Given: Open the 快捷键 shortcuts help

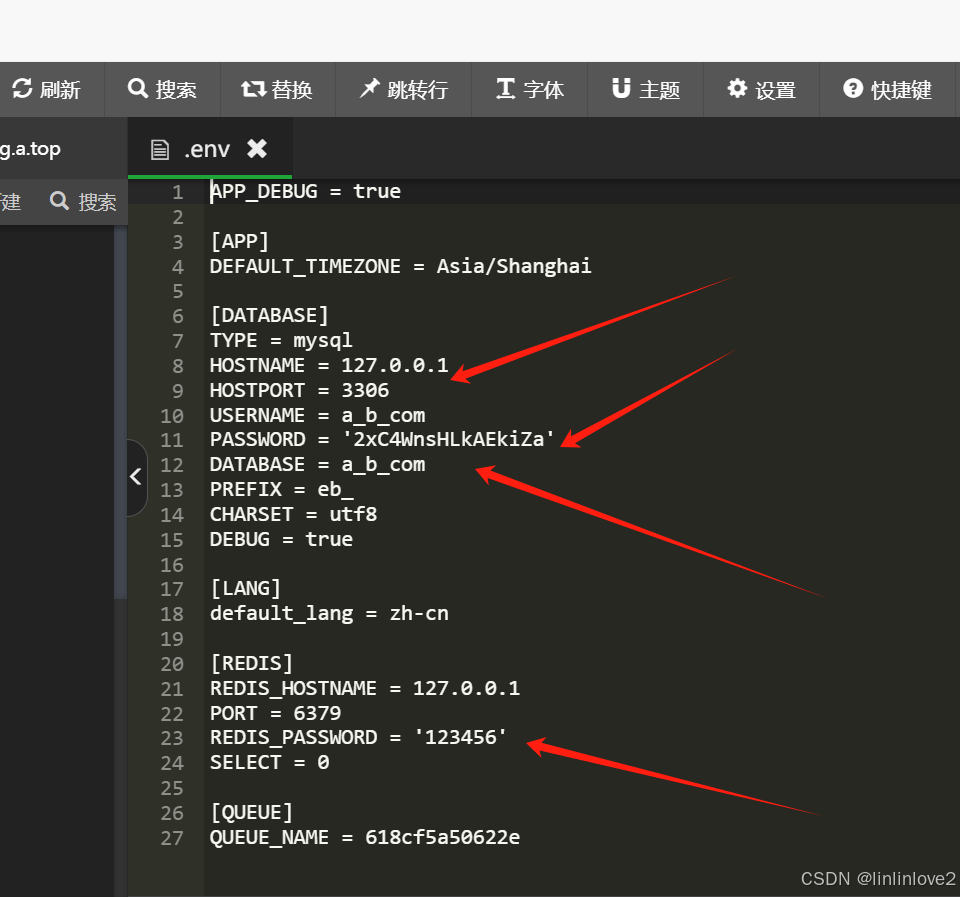Looking at the screenshot, I should pos(888,89).
